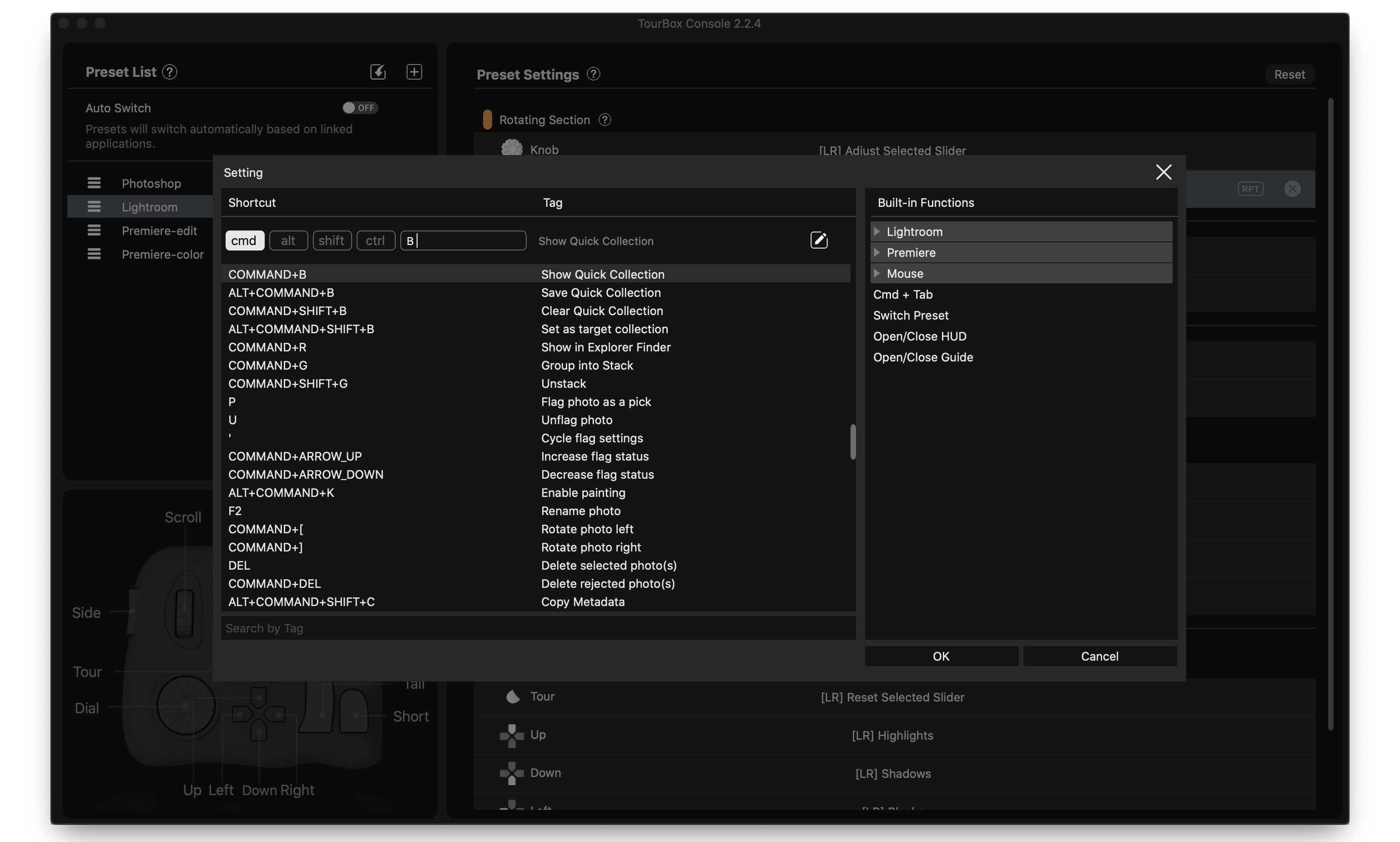Screen dimensions: 1400x842
Task: Click the clear X icon next to RPT
Action: coord(1292,189)
